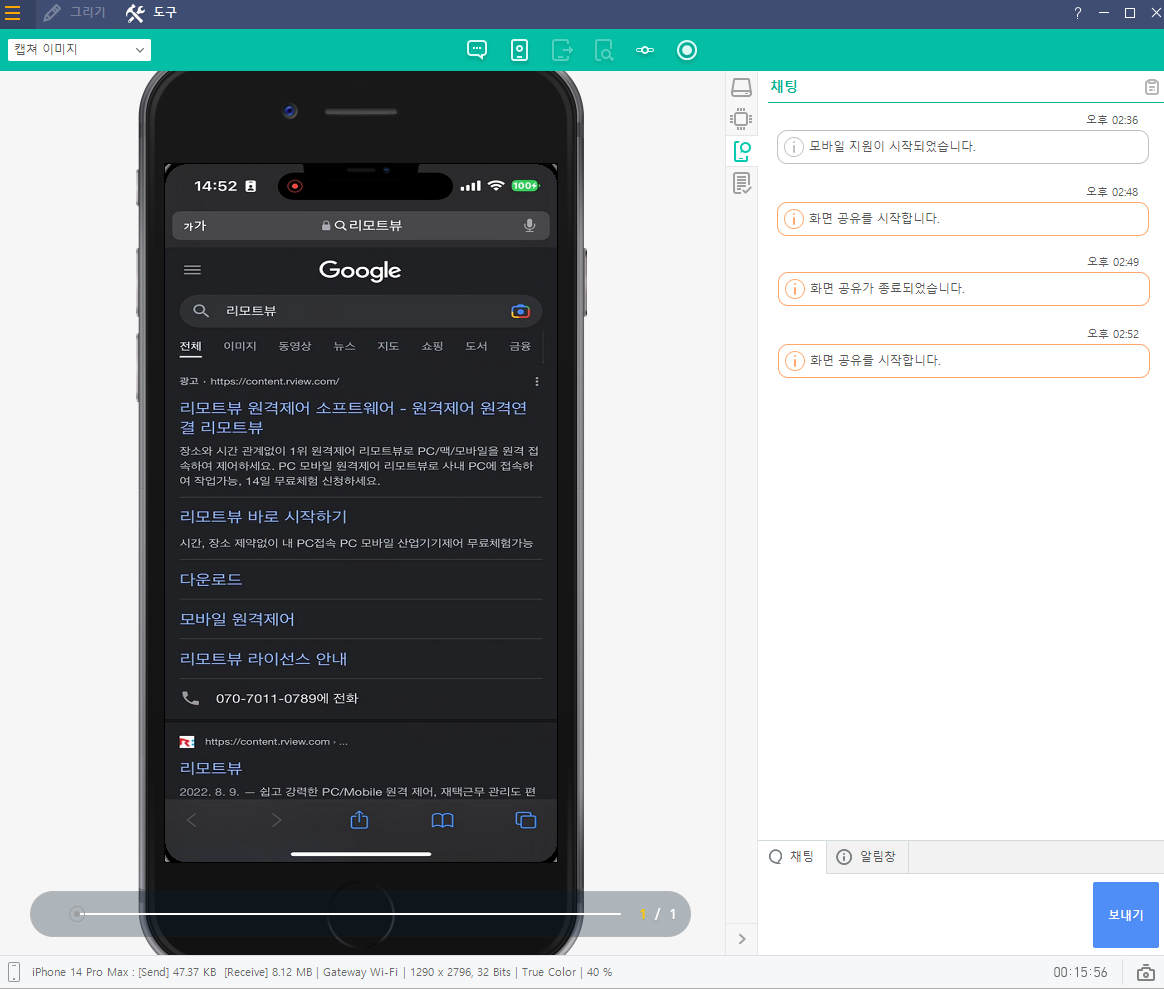
Task: Click the phone's Safari address bar
Action: coord(361,226)
